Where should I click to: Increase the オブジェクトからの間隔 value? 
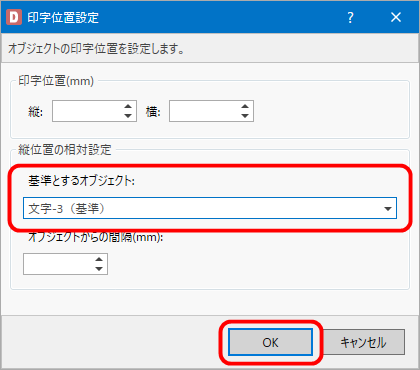(99, 260)
